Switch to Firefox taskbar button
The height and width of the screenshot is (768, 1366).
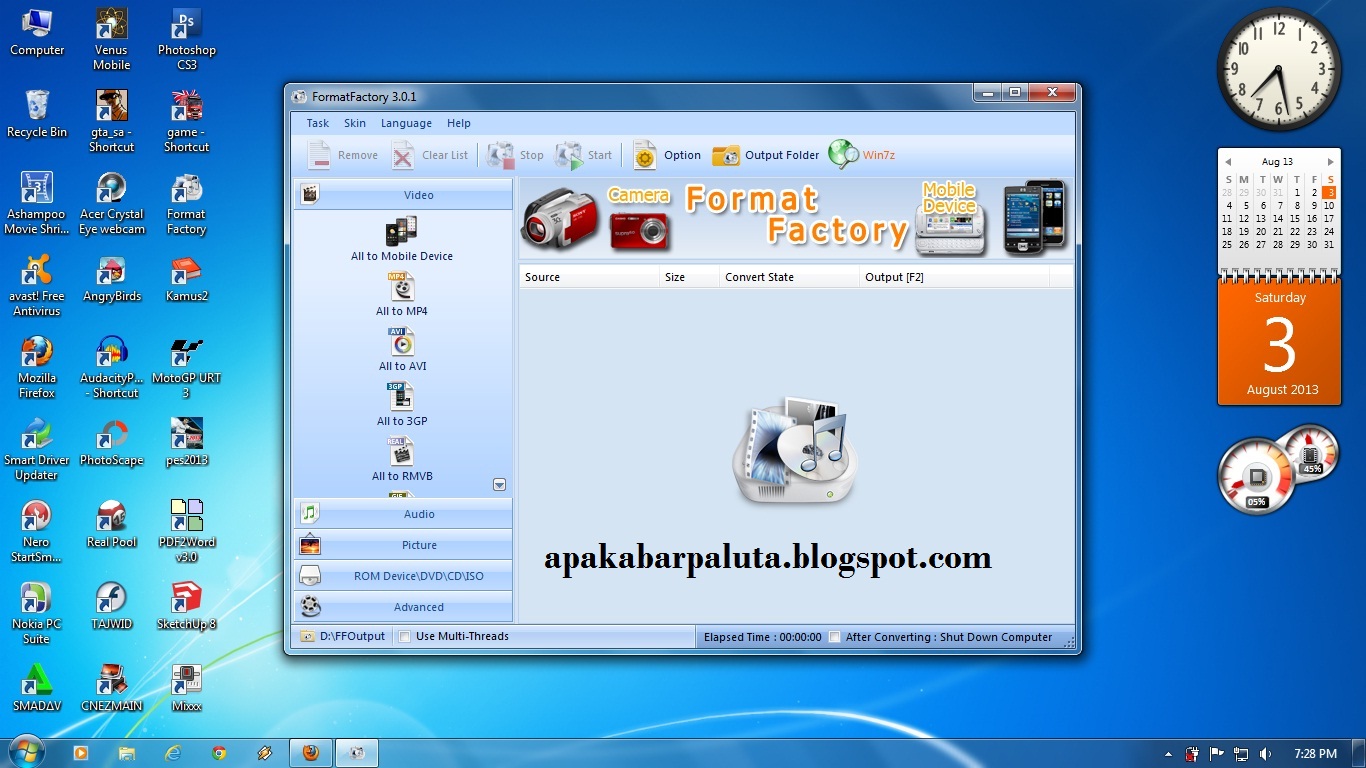[x=311, y=753]
